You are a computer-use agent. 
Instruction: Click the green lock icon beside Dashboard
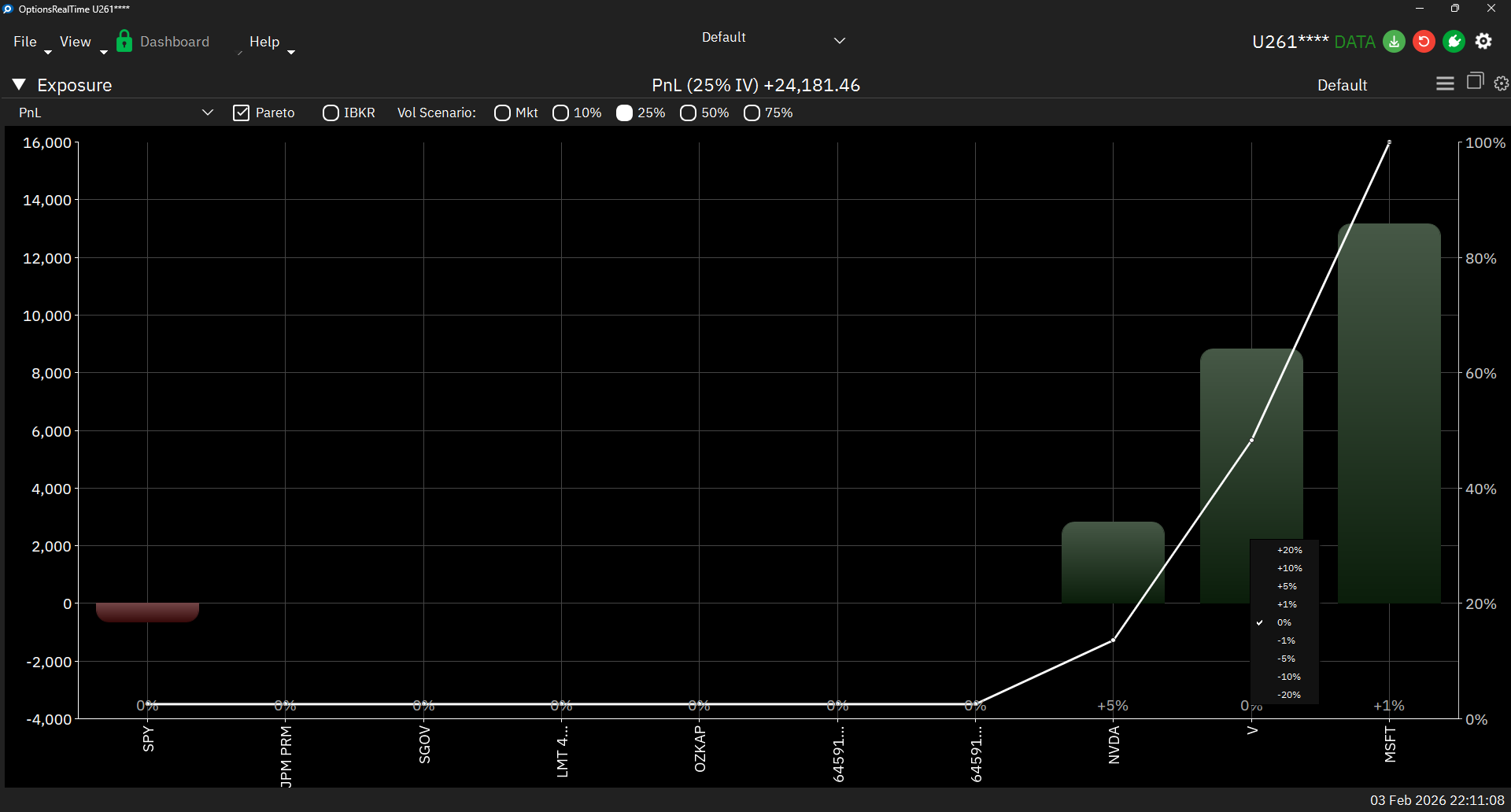[124, 41]
